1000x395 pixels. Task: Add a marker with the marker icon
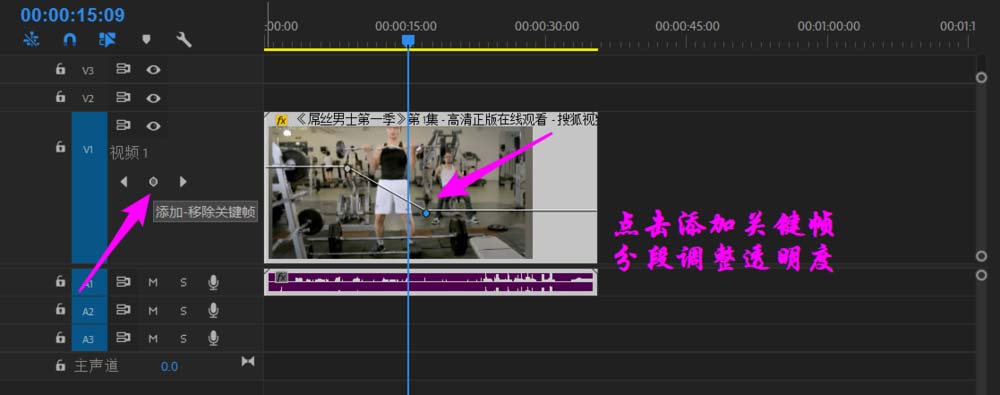(146, 40)
